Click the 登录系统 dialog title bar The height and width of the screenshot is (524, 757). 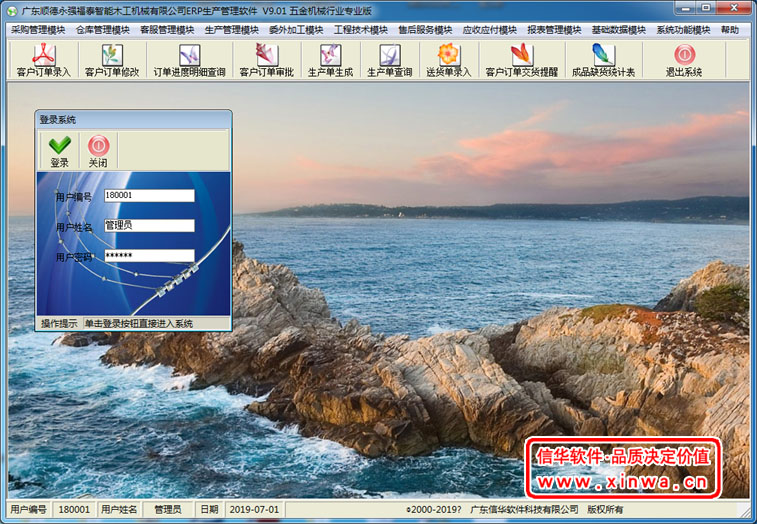(133, 120)
